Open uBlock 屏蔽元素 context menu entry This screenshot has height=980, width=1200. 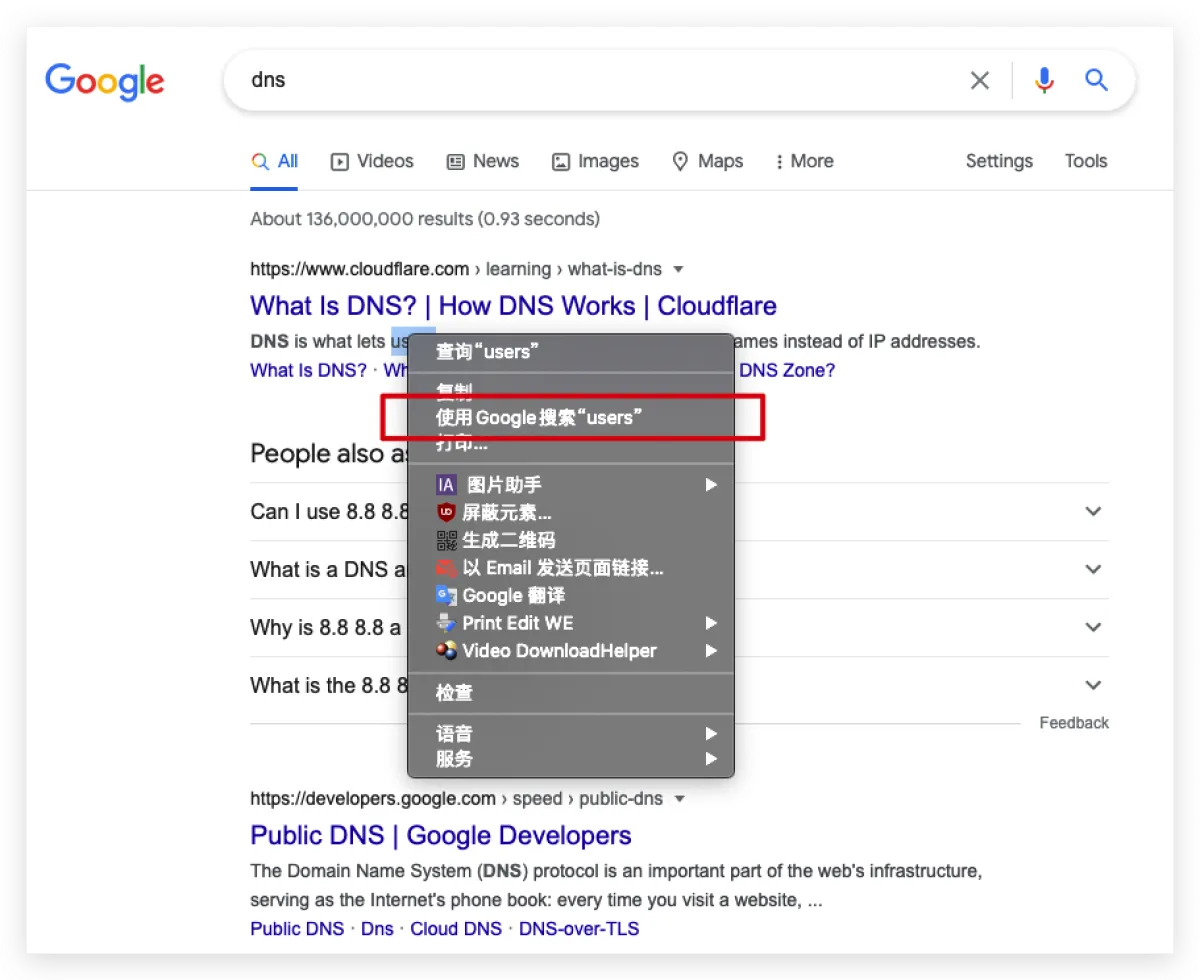pos(505,513)
